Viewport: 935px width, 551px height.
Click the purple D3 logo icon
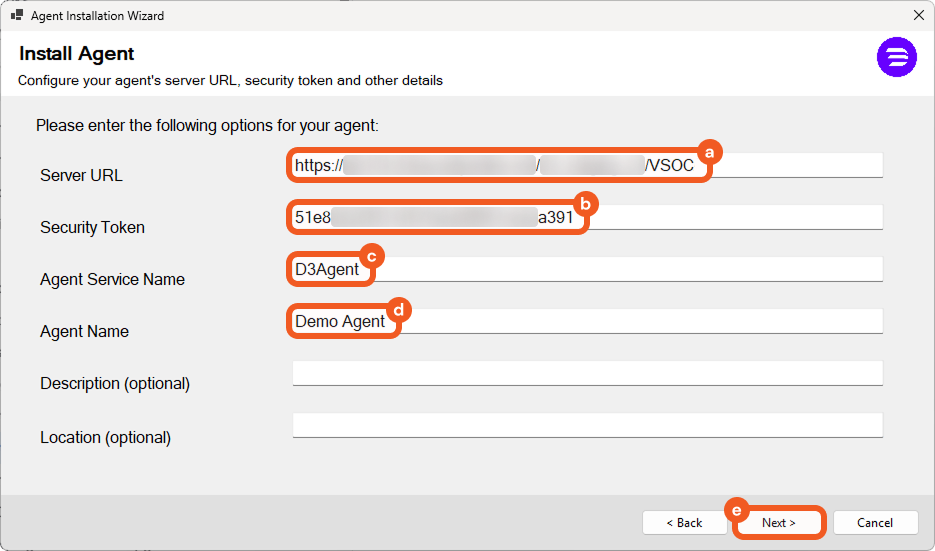pos(896,58)
